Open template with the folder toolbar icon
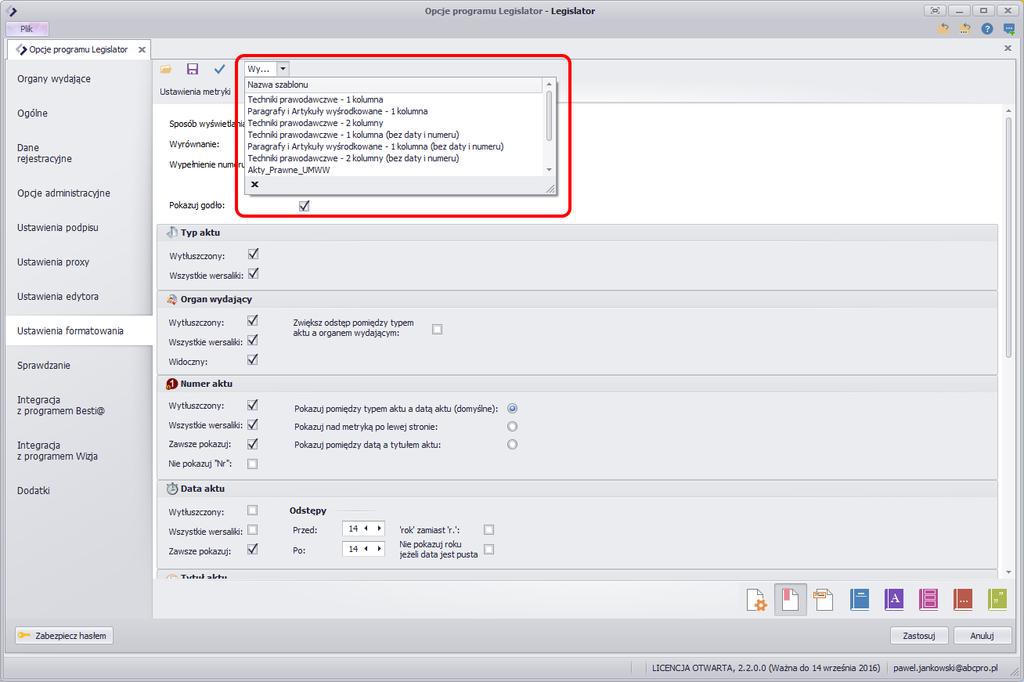Screen dimensions: 1024x682 166,69
